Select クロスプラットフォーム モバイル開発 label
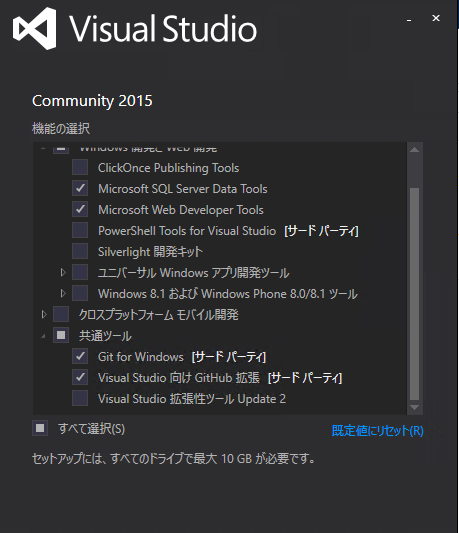This screenshot has height=533, width=459. click(x=158, y=315)
